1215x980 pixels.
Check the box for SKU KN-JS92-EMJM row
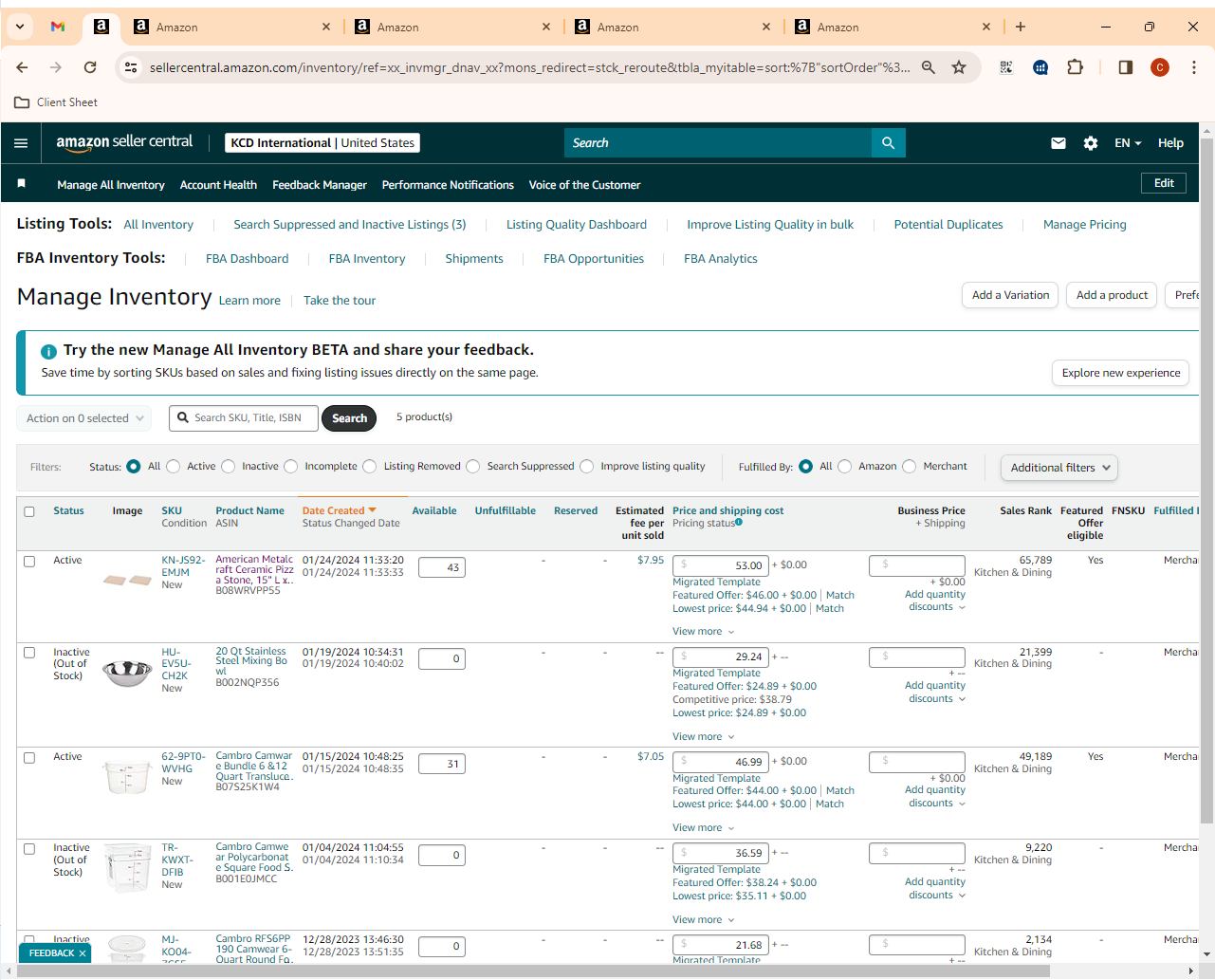[x=29, y=562]
